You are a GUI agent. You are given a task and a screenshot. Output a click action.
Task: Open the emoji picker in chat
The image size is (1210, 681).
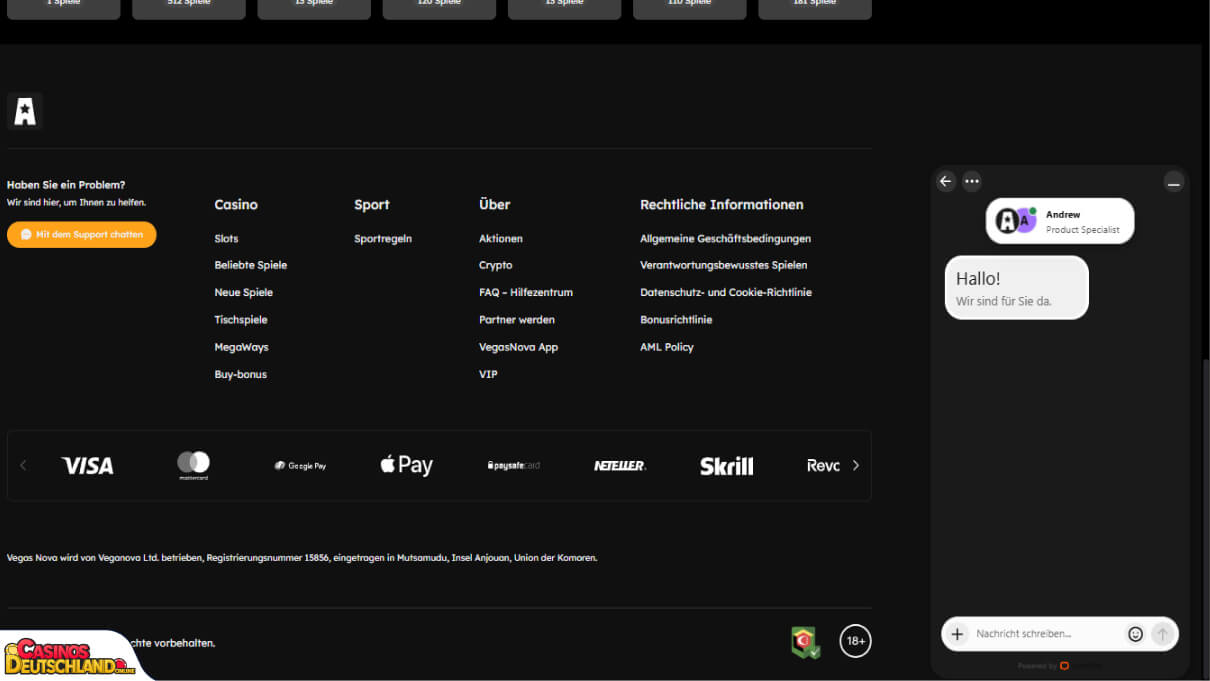[1135, 634]
